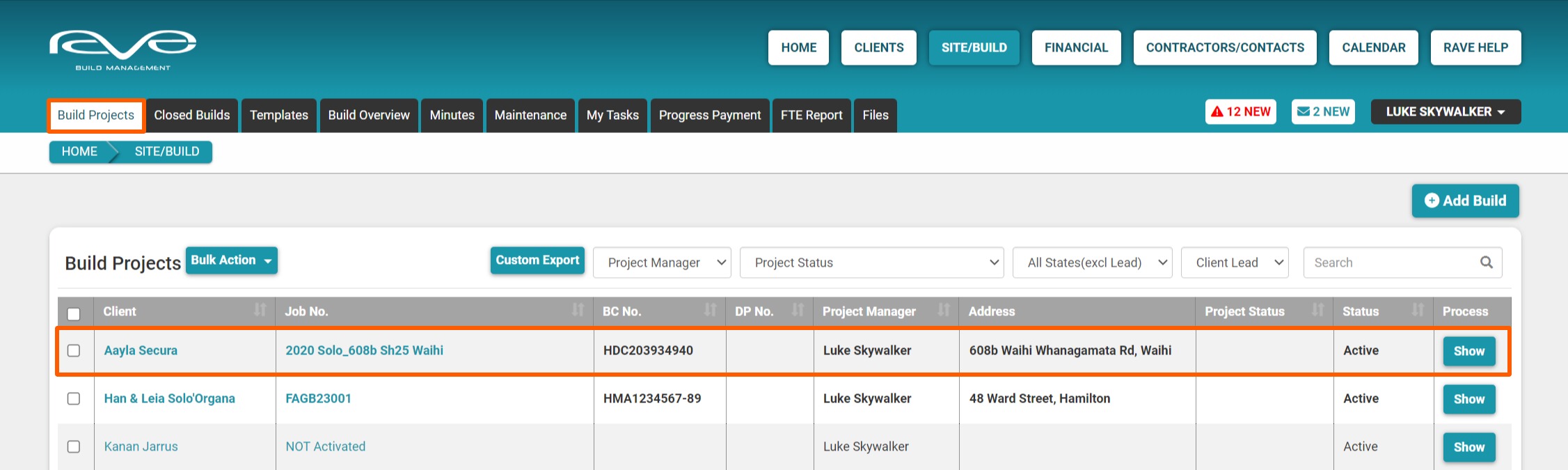The image size is (1568, 470).
Task: Open the 2 NEW messages badge
Action: click(1323, 111)
